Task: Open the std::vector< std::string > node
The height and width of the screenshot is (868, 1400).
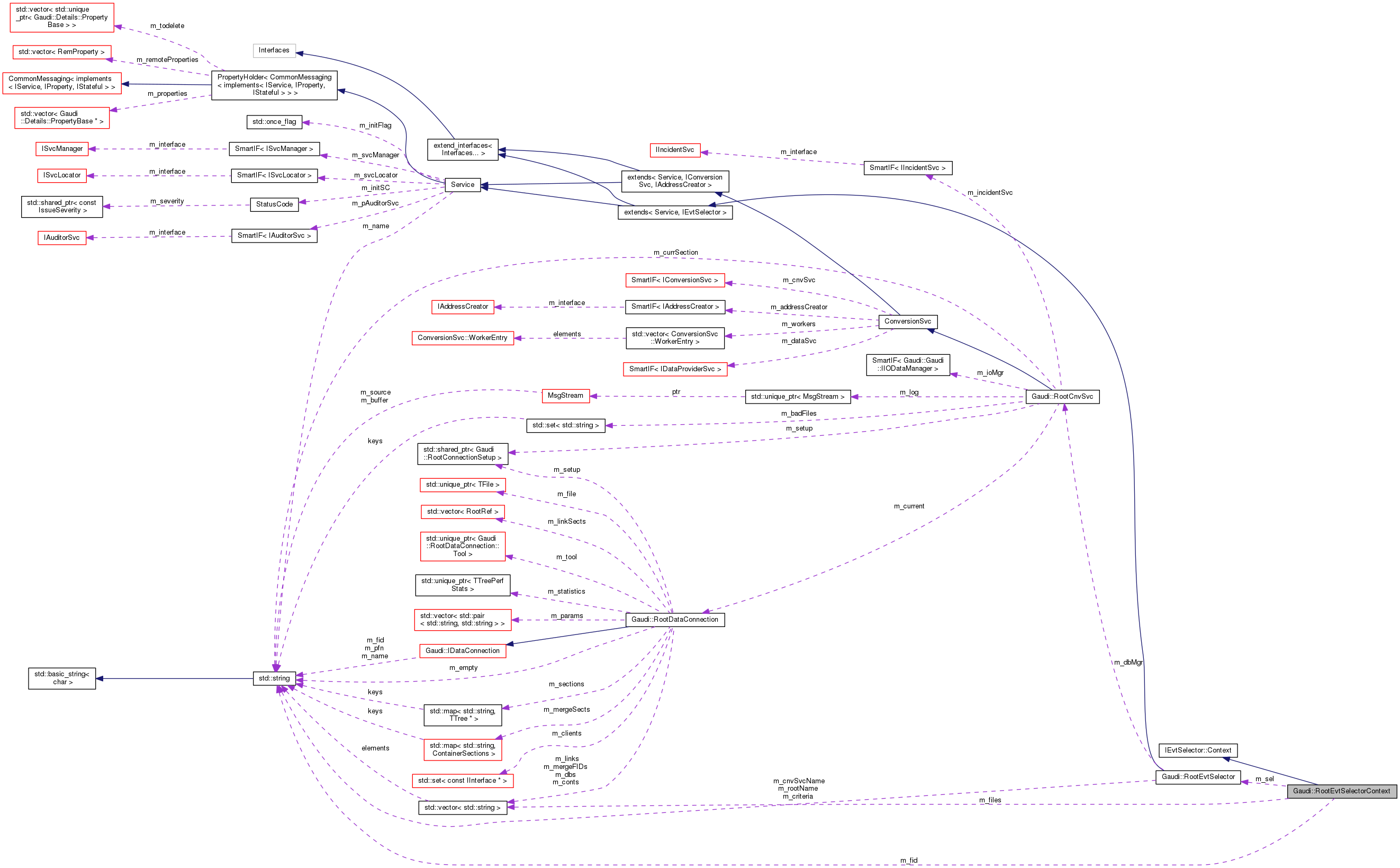Action: coord(463,808)
